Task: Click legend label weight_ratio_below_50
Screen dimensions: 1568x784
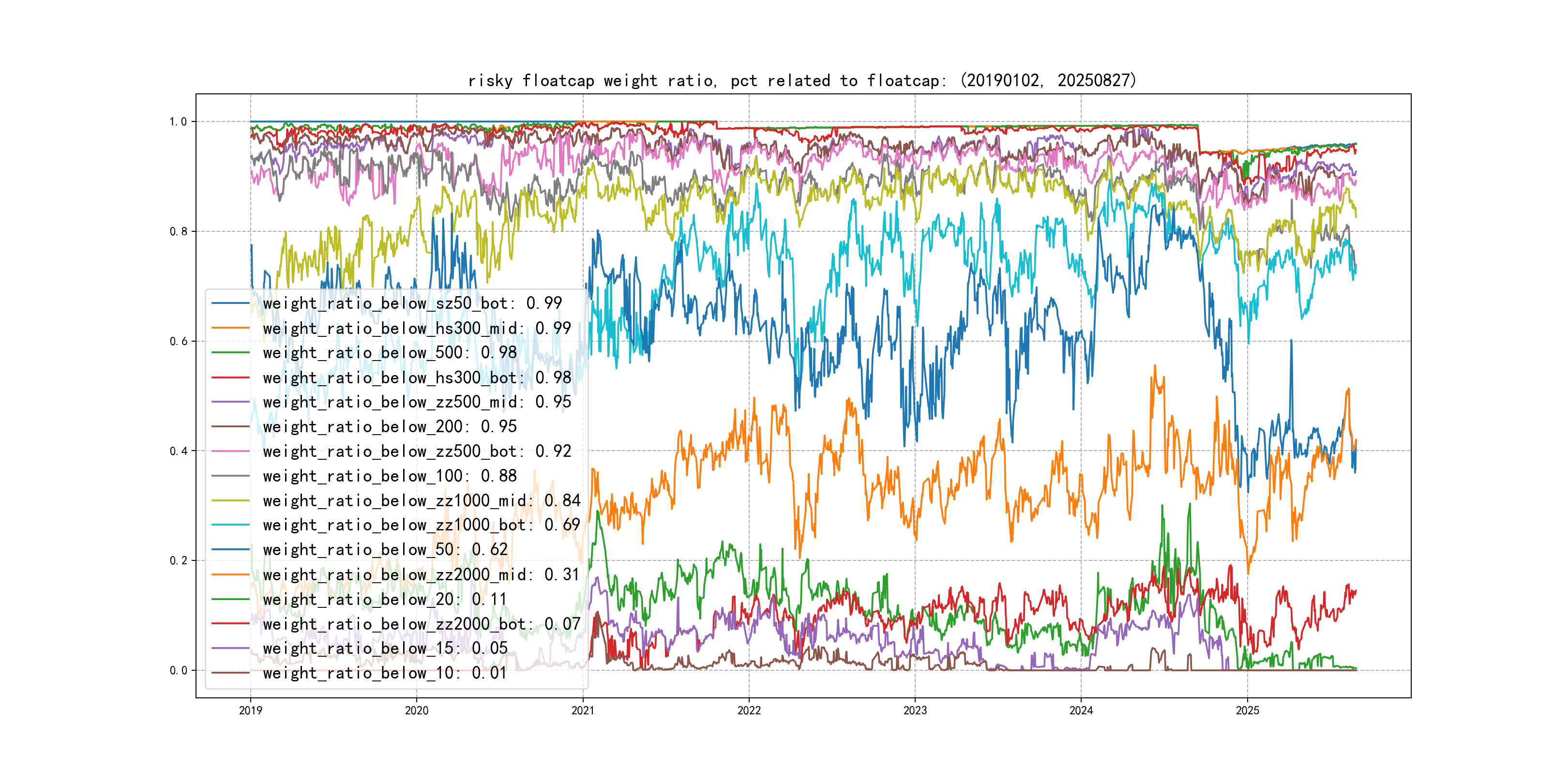Action: tap(385, 550)
